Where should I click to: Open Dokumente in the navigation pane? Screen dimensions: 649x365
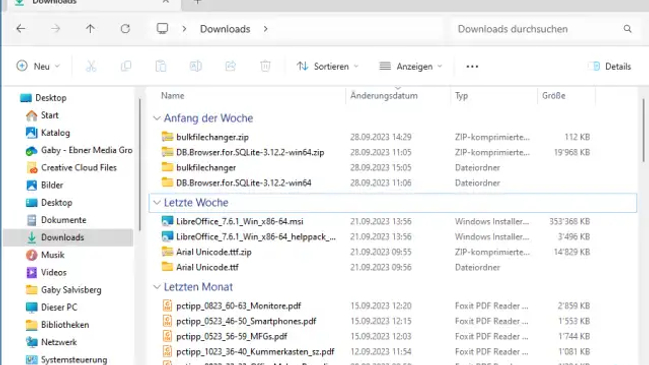(56, 220)
